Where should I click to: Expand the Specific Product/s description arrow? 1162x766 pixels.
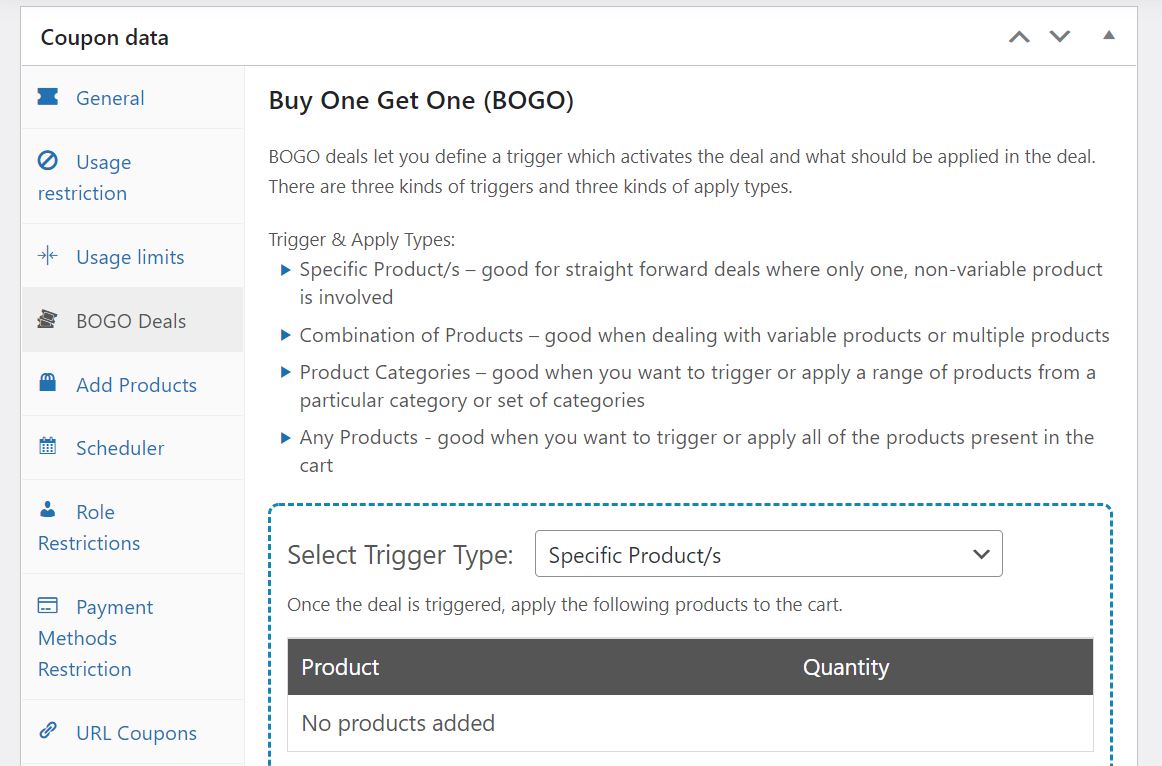285,269
